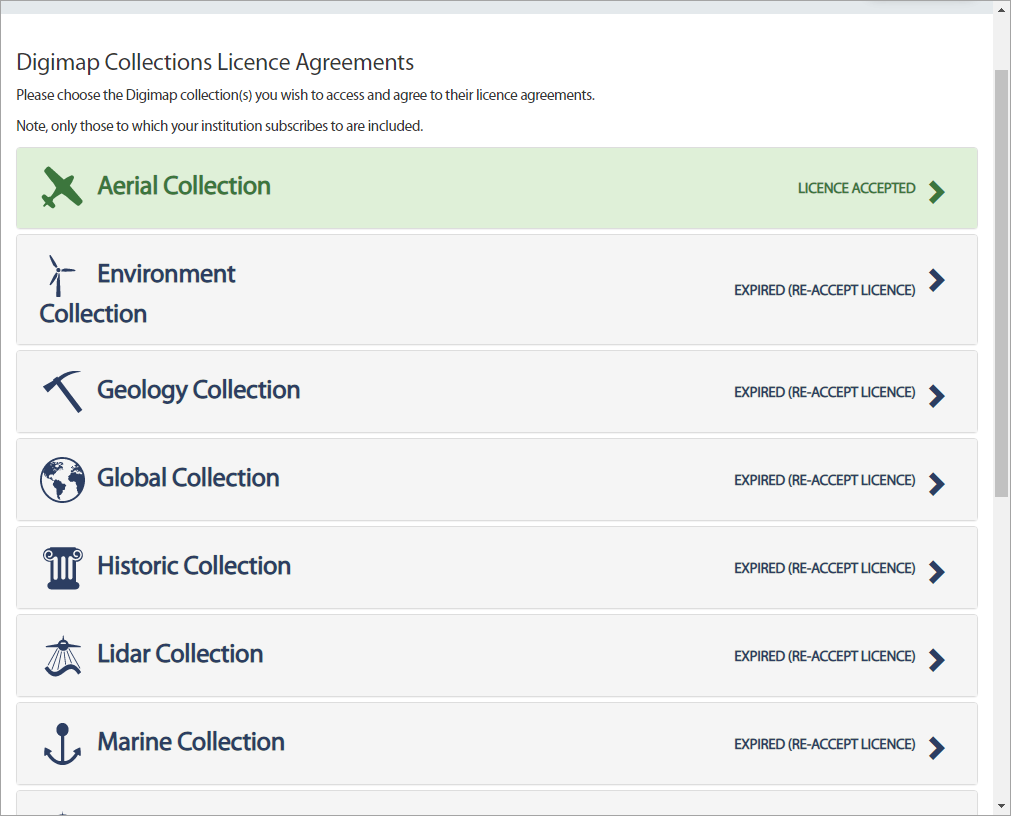Click the 'Note, only those' institution text

[x=219, y=126]
